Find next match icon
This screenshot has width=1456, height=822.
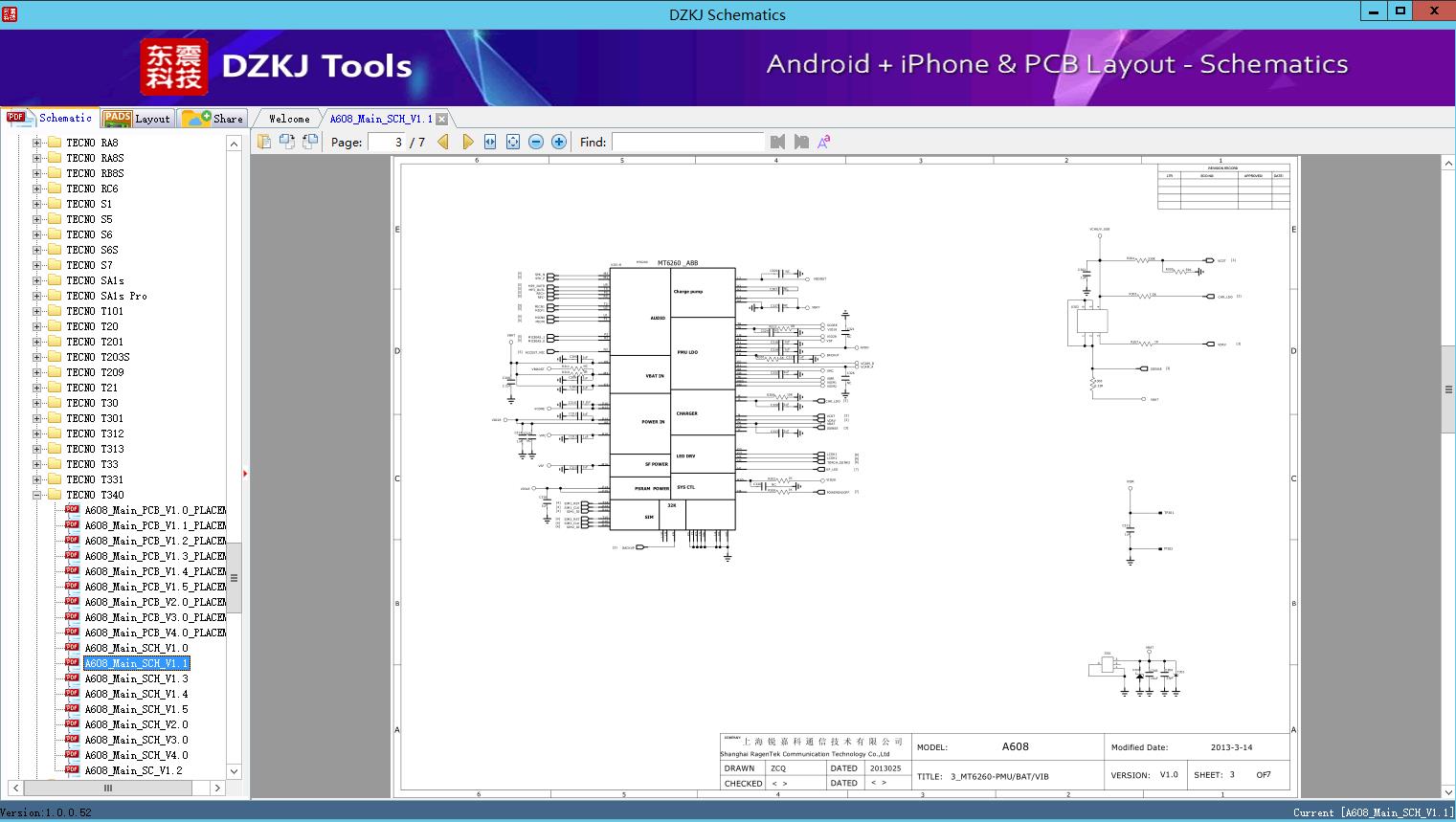pyautogui.click(x=801, y=142)
